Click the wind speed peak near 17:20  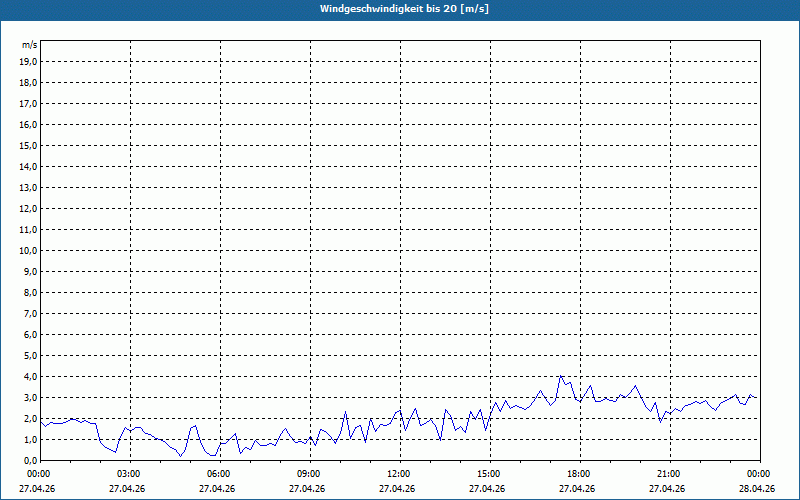pos(561,376)
